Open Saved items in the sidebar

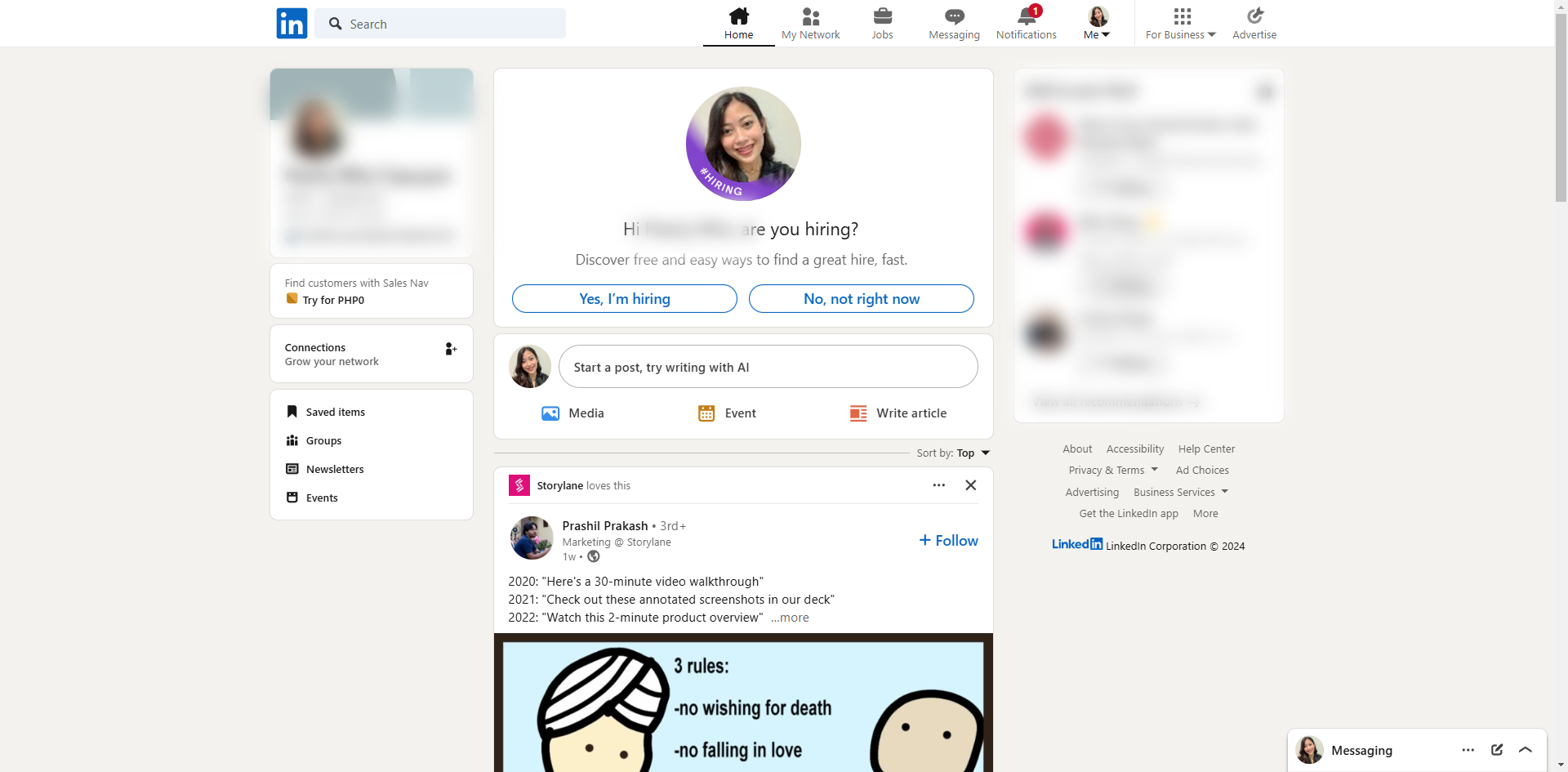point(336,413)
